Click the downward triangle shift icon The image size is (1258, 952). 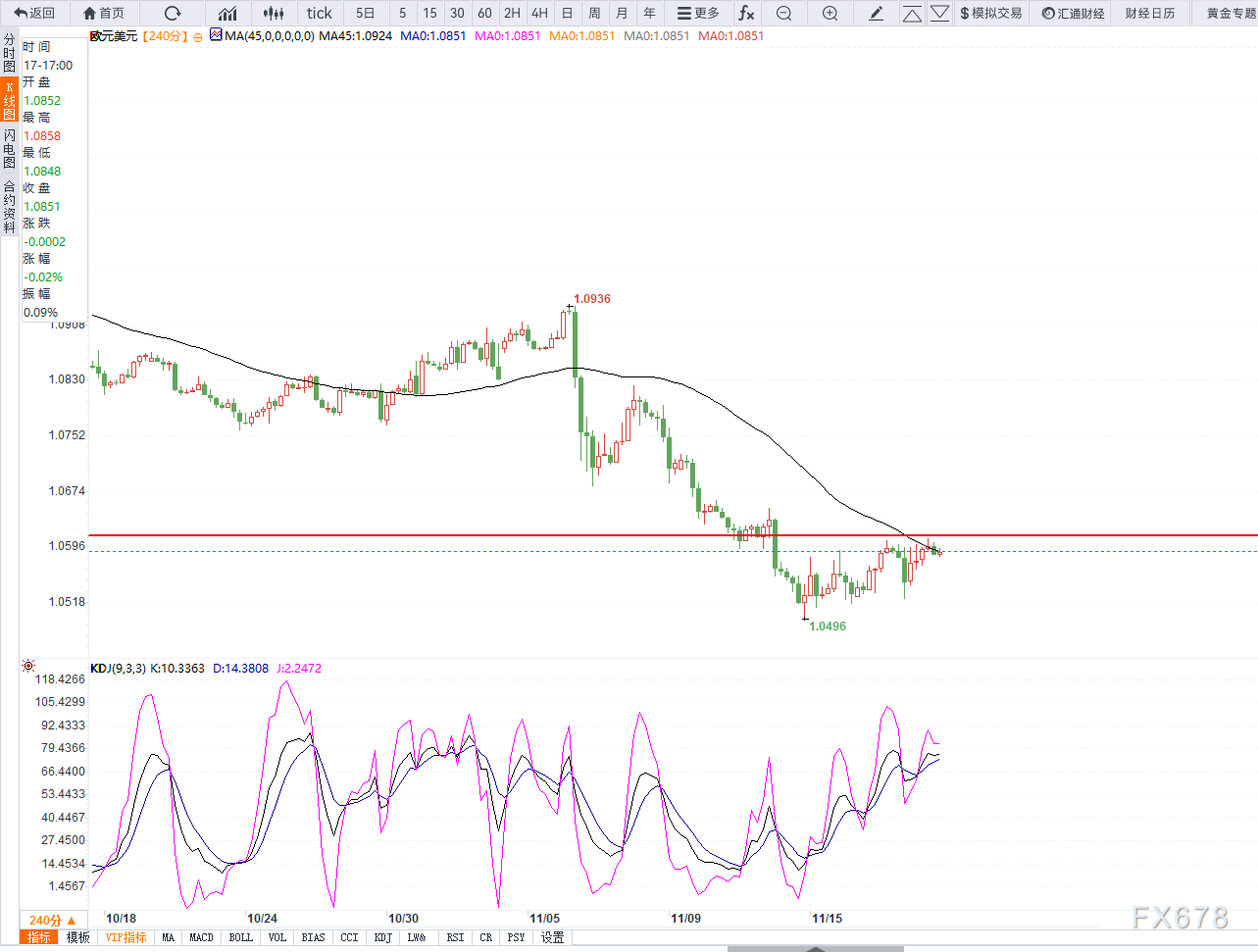939,13
